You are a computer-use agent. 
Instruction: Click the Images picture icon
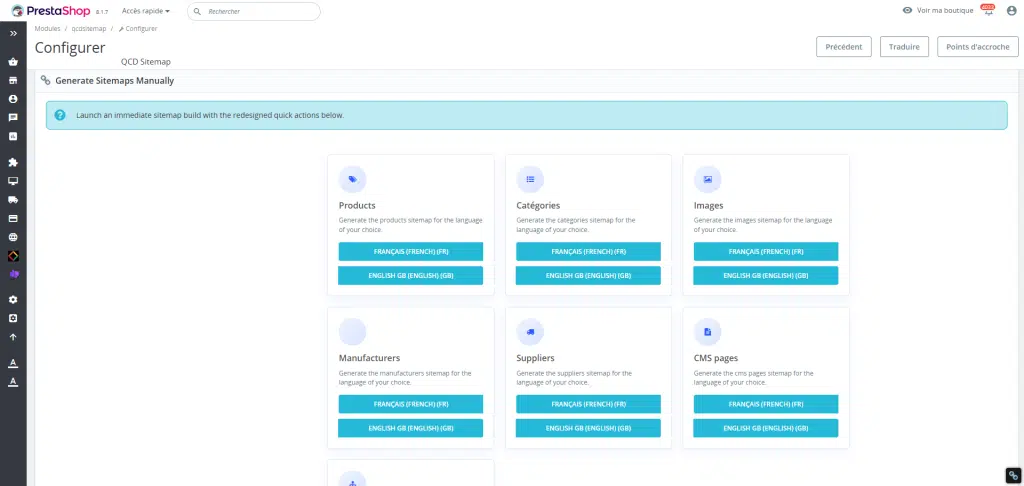708,179
